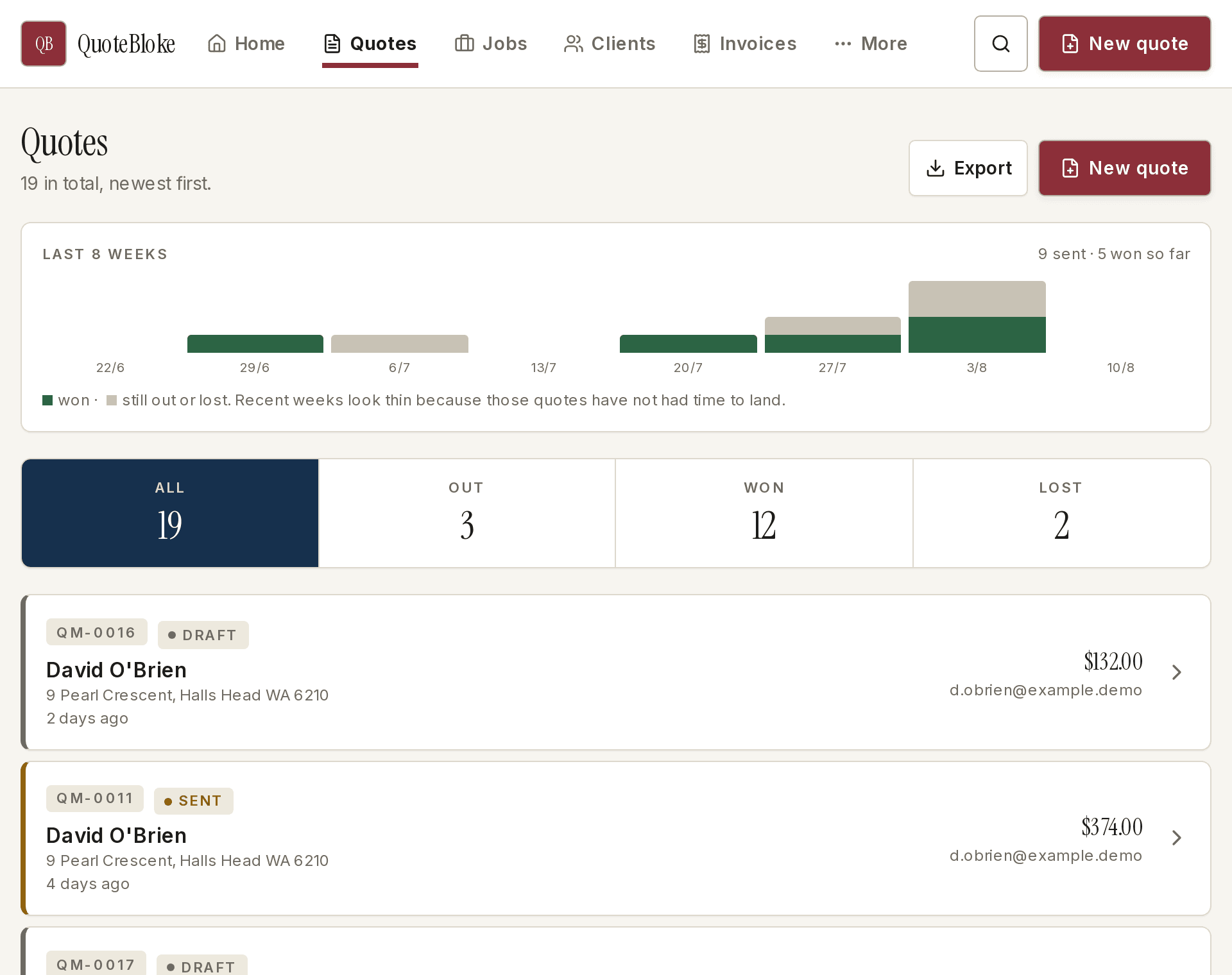Viewport: 1232px width, 975px height.
Task: Open the search icon button
Action: [x=1001, y=44]
